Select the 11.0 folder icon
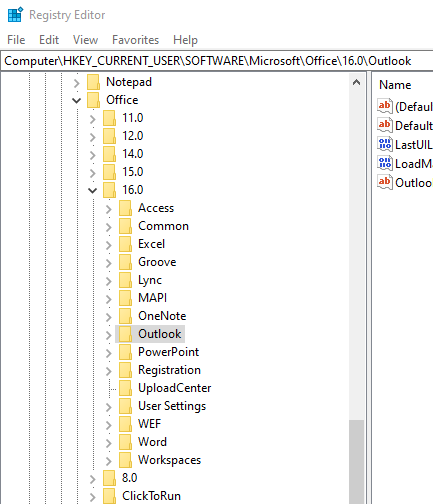The width and height of the screenshot is (433, 504). point(109,118)
